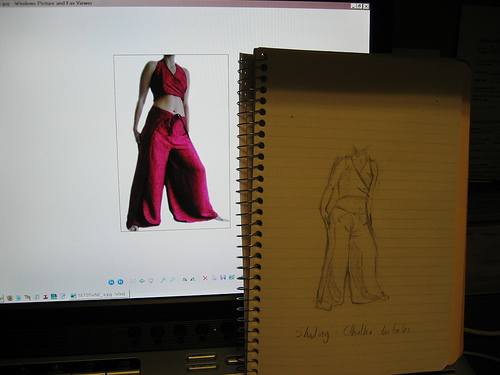Click the Best Fit icon
Viewport: 500px width, 375px height.
pos(133,281)
